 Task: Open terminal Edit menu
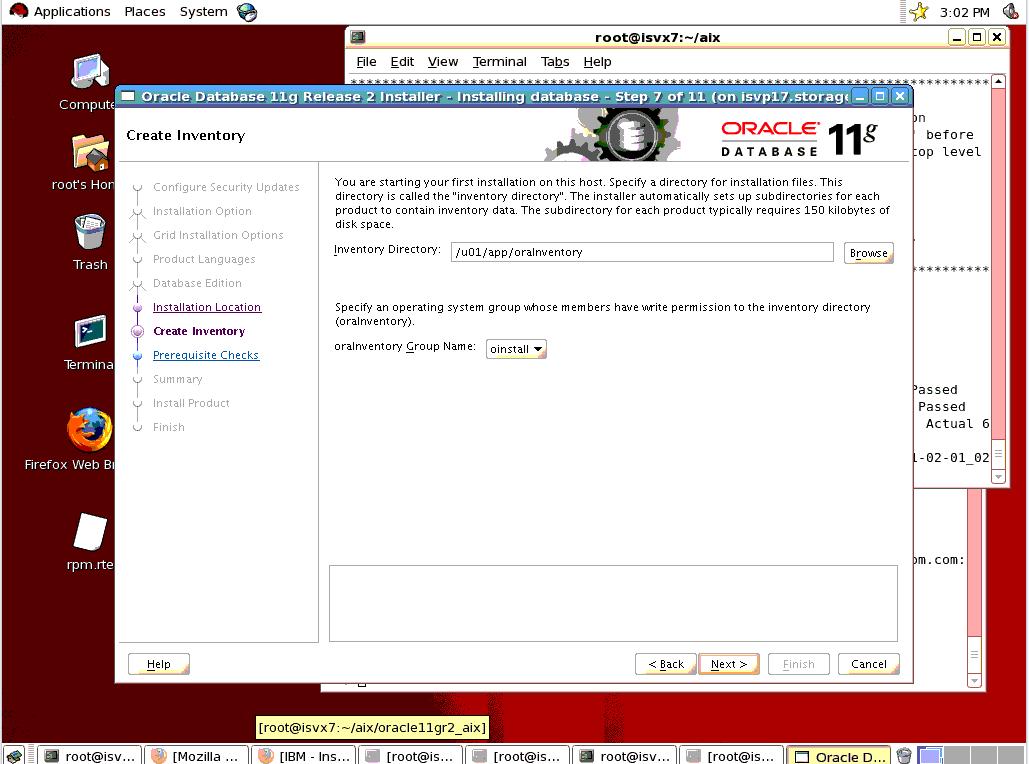click(402, 62)
